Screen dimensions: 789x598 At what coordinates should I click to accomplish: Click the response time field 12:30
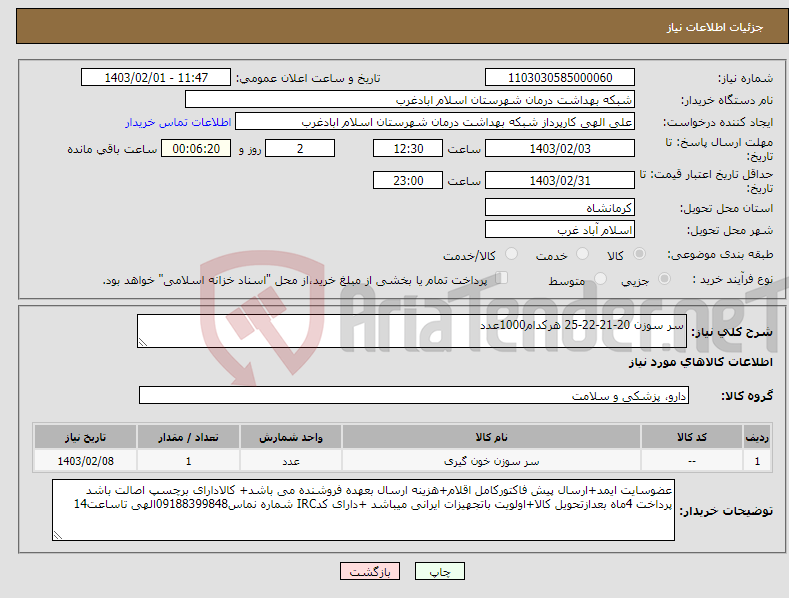pyautogui.click(x=408, y=148)
